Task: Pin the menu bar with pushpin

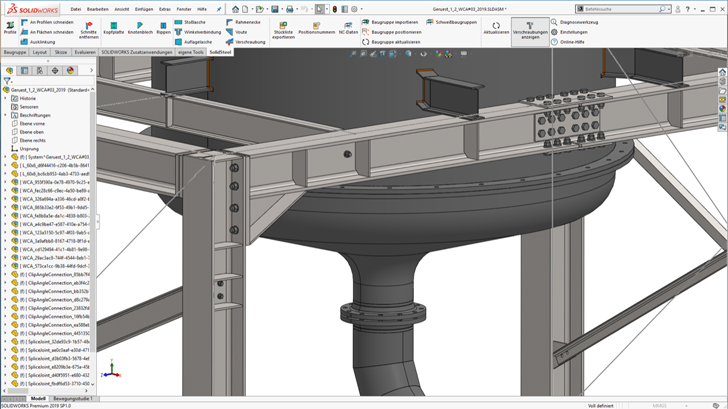Action: point(219,9)
